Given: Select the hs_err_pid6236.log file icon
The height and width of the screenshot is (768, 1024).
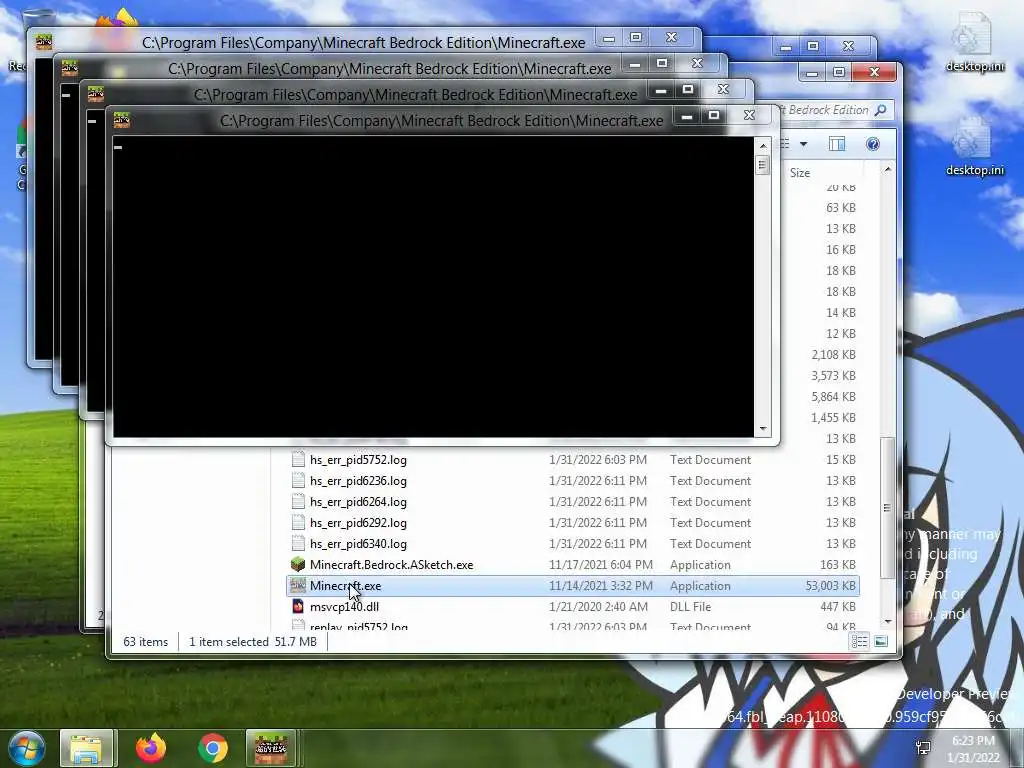Looking at the screenshot, I should 298,480.
